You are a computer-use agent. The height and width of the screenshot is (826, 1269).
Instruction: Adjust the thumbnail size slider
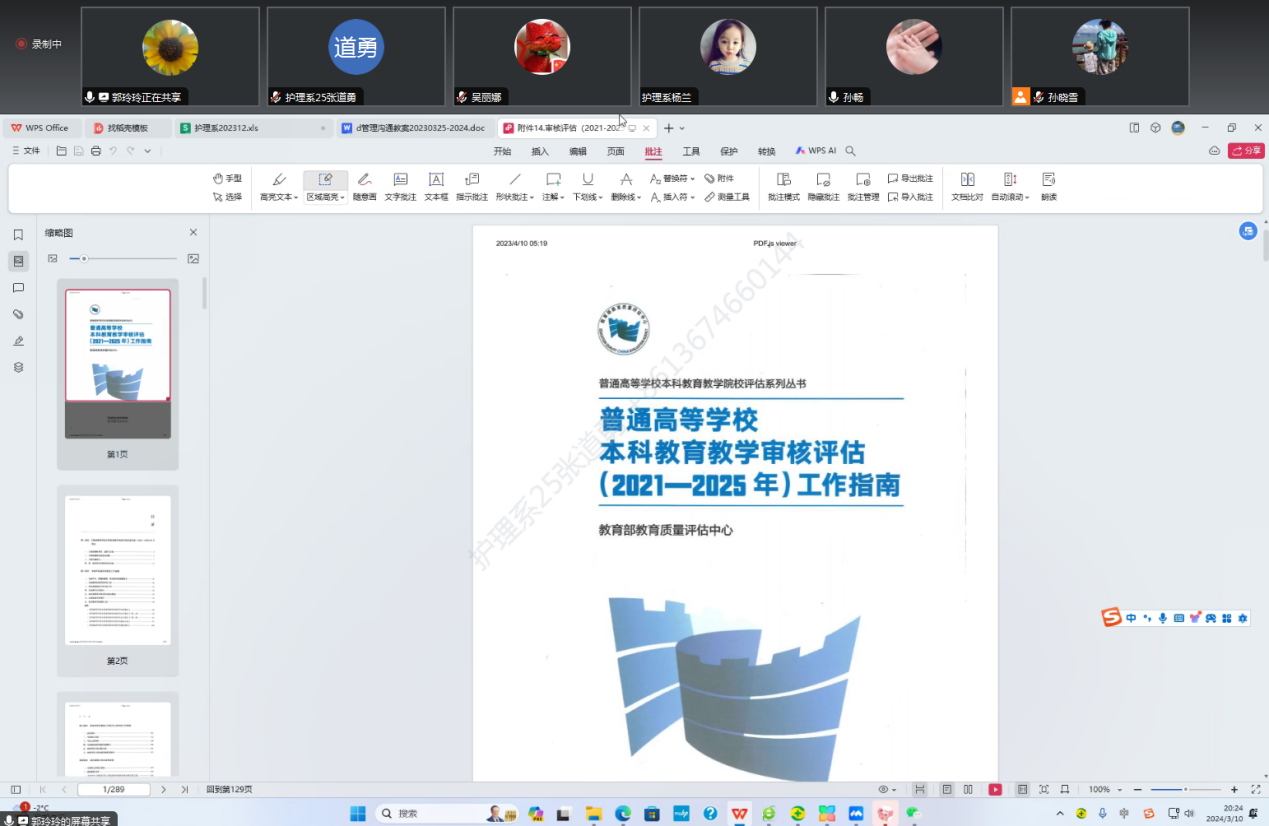coord(85,259)
